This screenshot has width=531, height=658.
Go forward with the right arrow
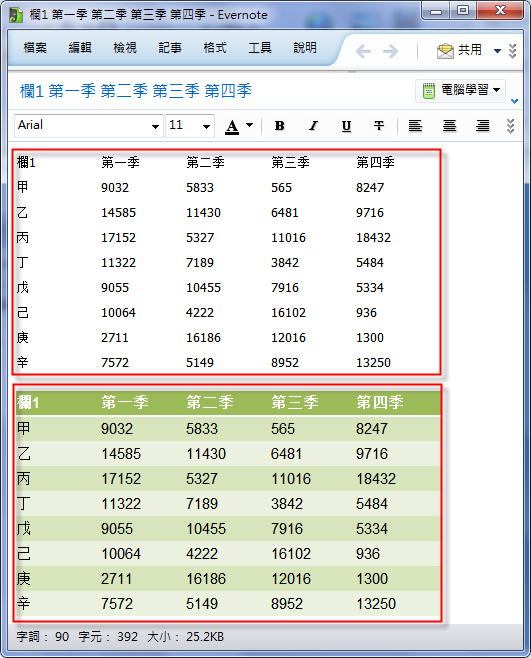pos(391,52)
